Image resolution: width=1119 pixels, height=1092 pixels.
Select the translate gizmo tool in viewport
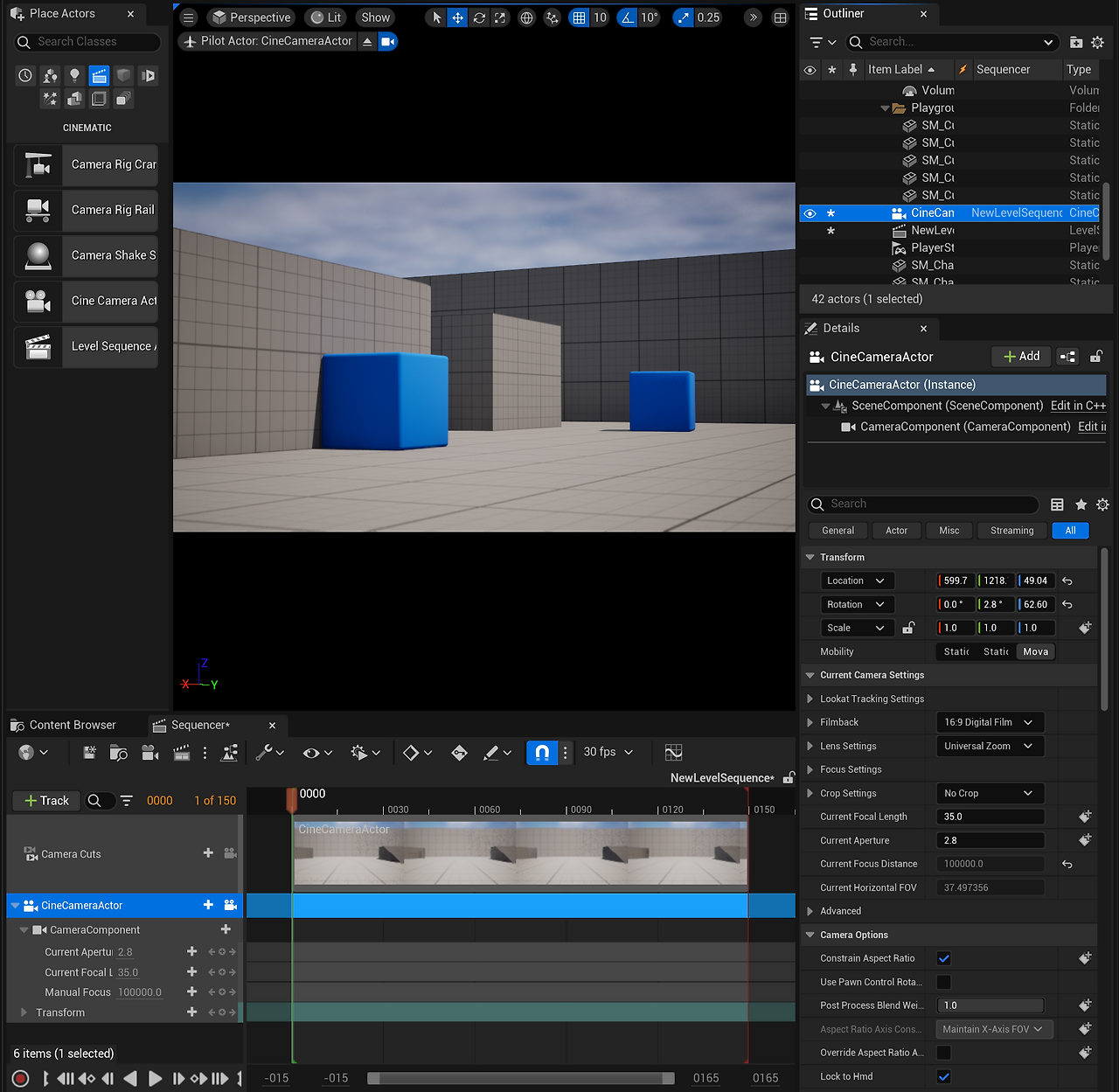coord(457,17)
